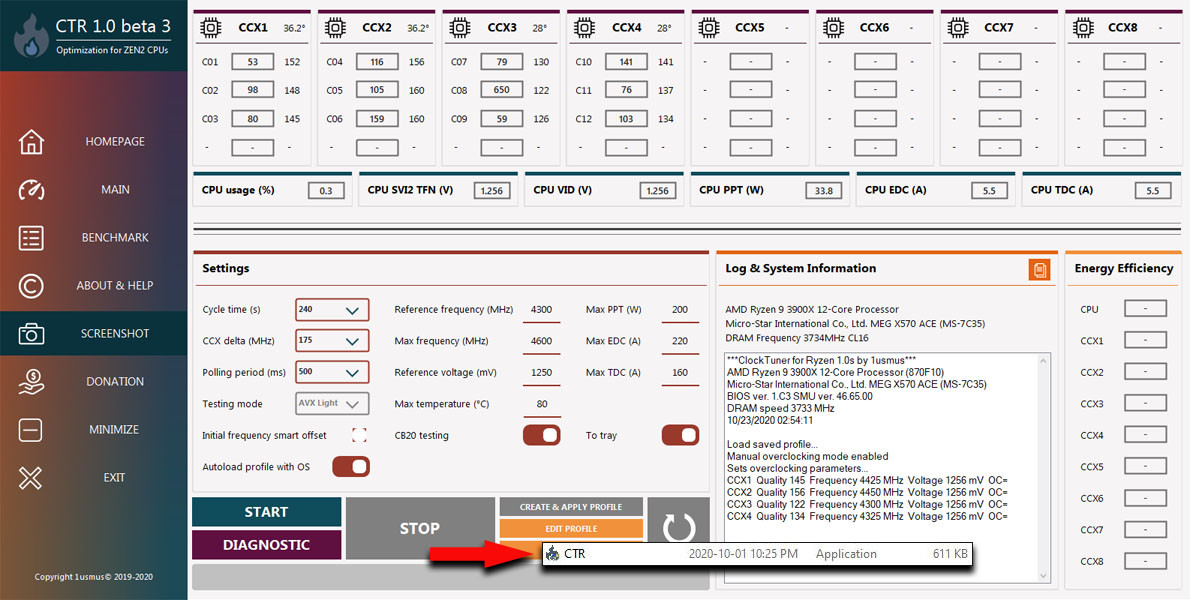Click the STOP button
Viewport: 1190px width, 600px height.
[x=420, y=529]
